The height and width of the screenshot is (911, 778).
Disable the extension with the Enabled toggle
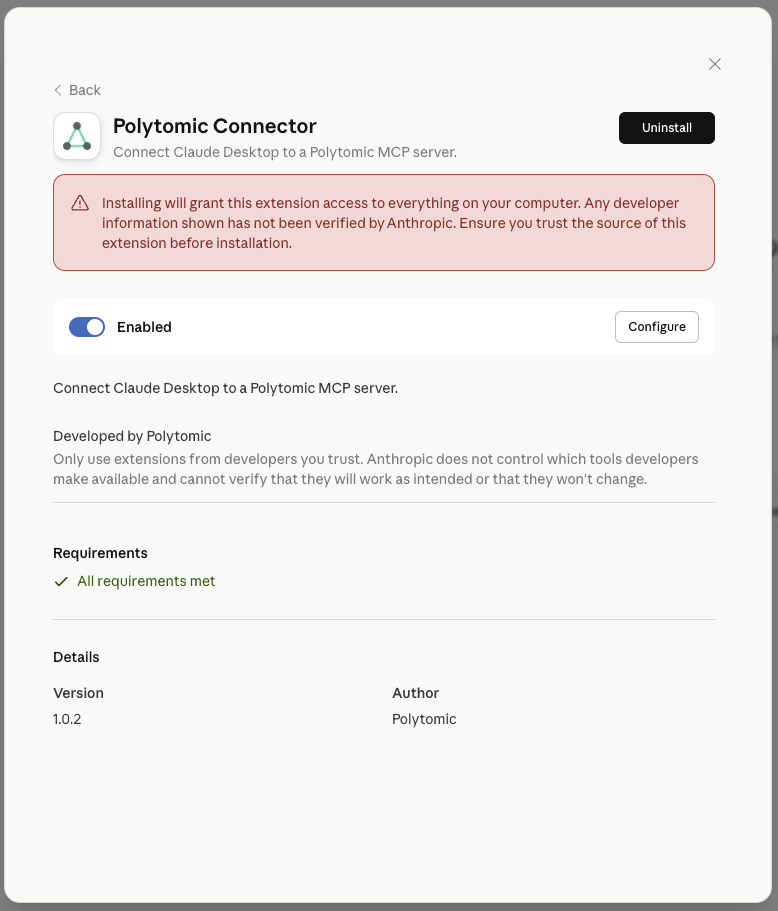coord(87,327)
